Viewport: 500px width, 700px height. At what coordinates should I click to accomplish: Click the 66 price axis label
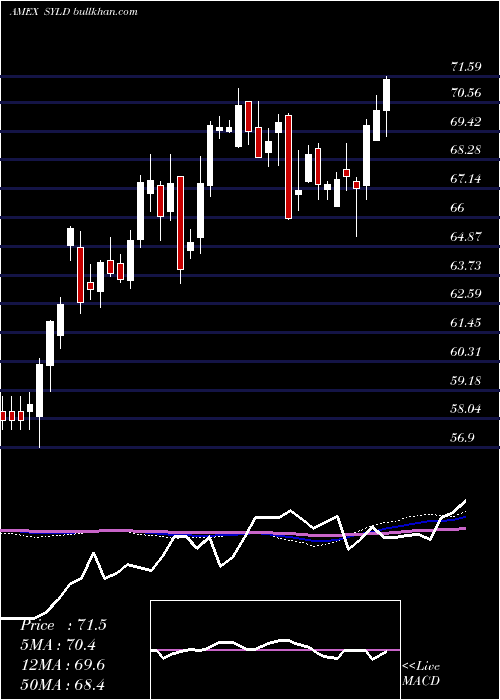click(x=458, y=208)
